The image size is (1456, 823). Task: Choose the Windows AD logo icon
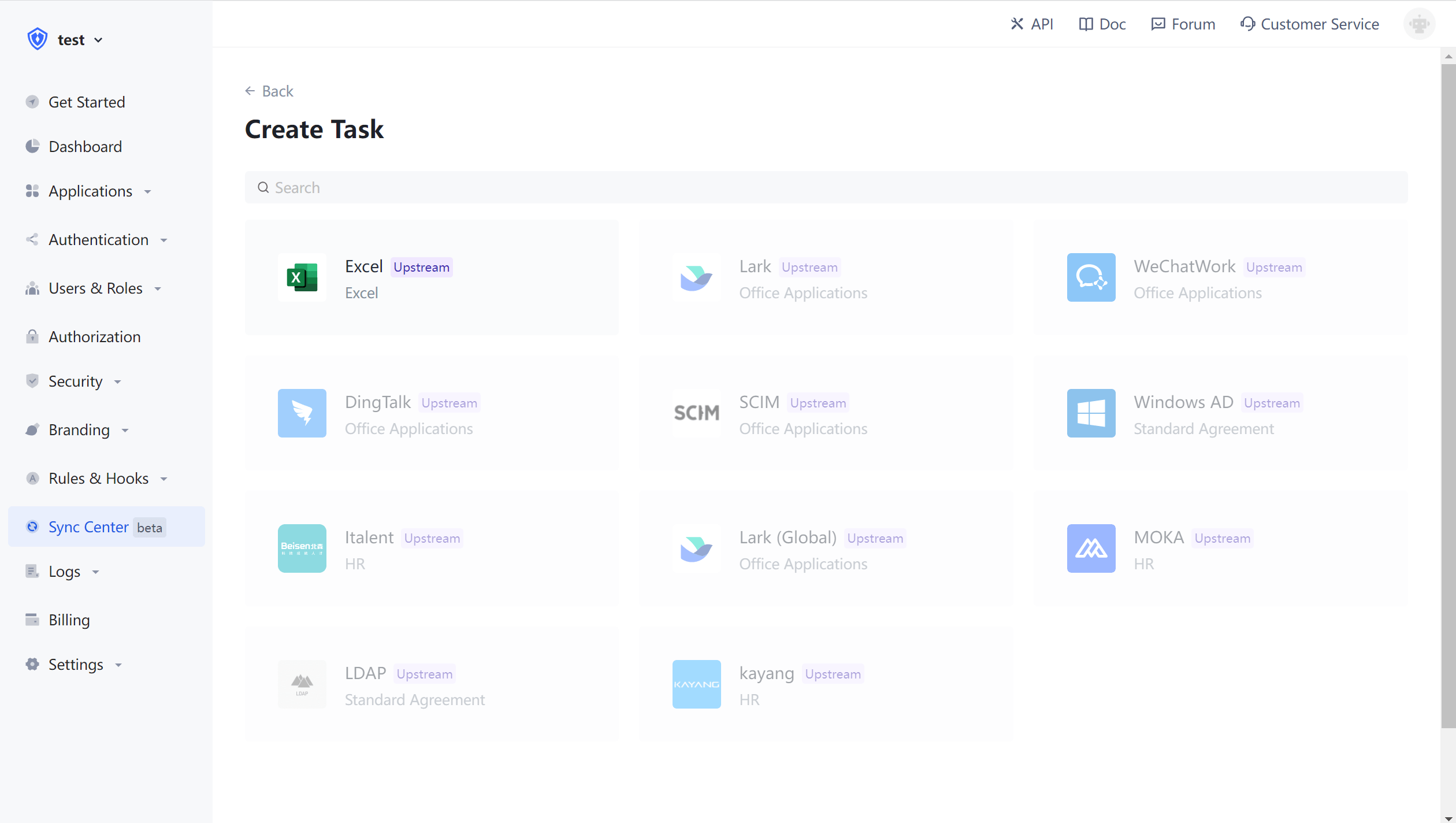click(x=1091, y=413)
